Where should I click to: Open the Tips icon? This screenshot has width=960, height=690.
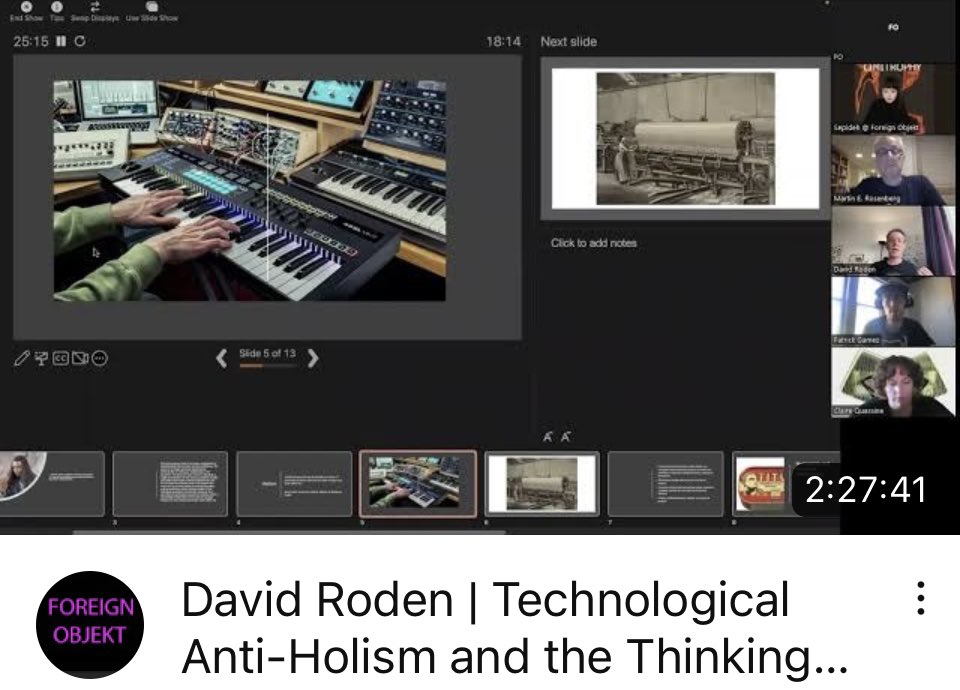pos(57,7)
